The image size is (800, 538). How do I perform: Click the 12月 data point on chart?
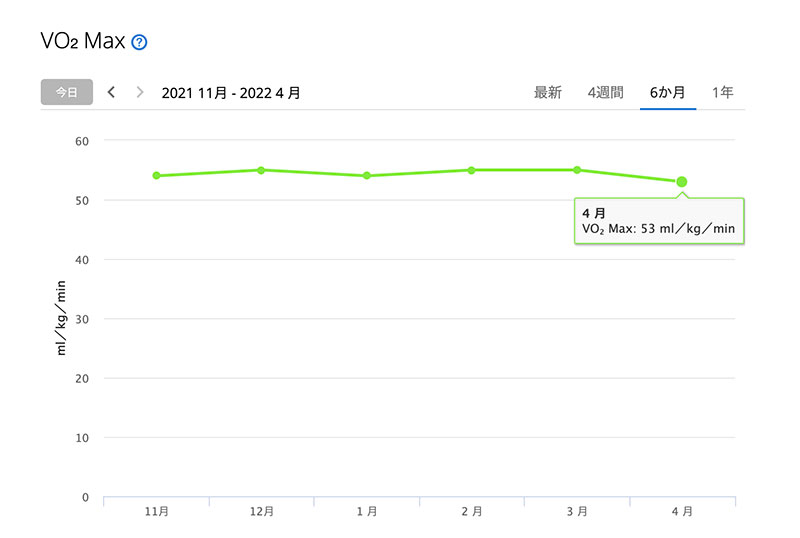pos(261,170)
